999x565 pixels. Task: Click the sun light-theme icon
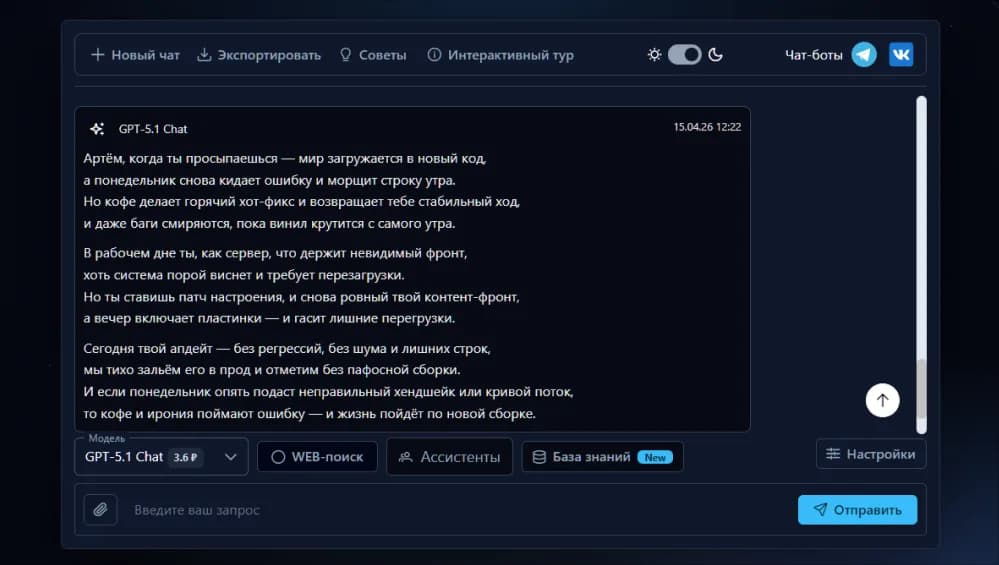[654, 55]
